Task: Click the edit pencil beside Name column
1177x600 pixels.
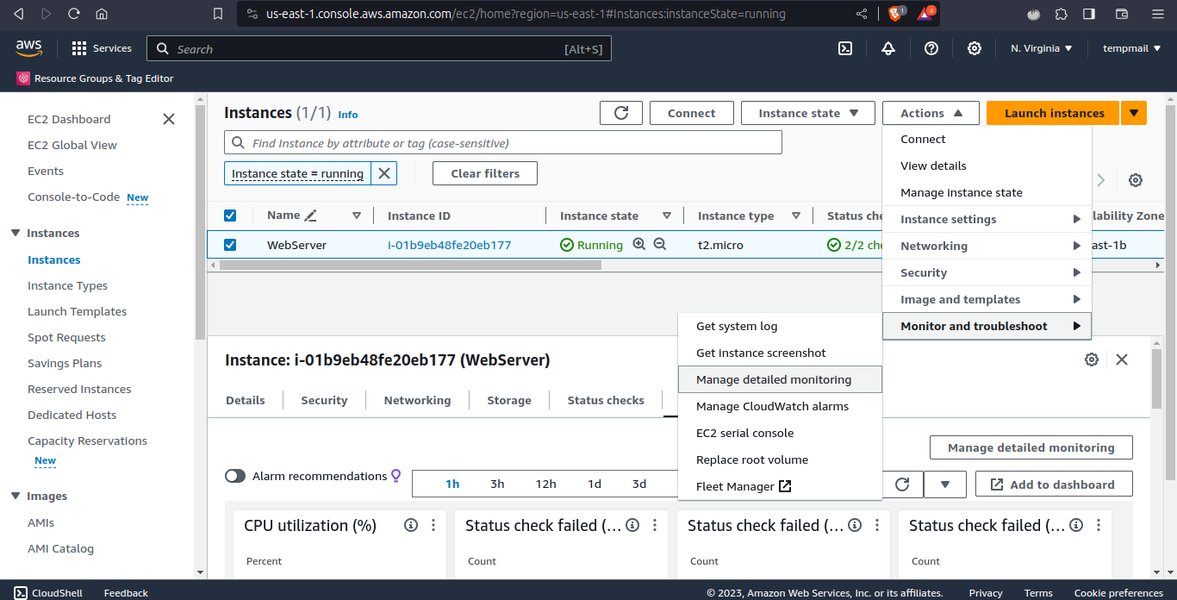Action: (311, 216)
